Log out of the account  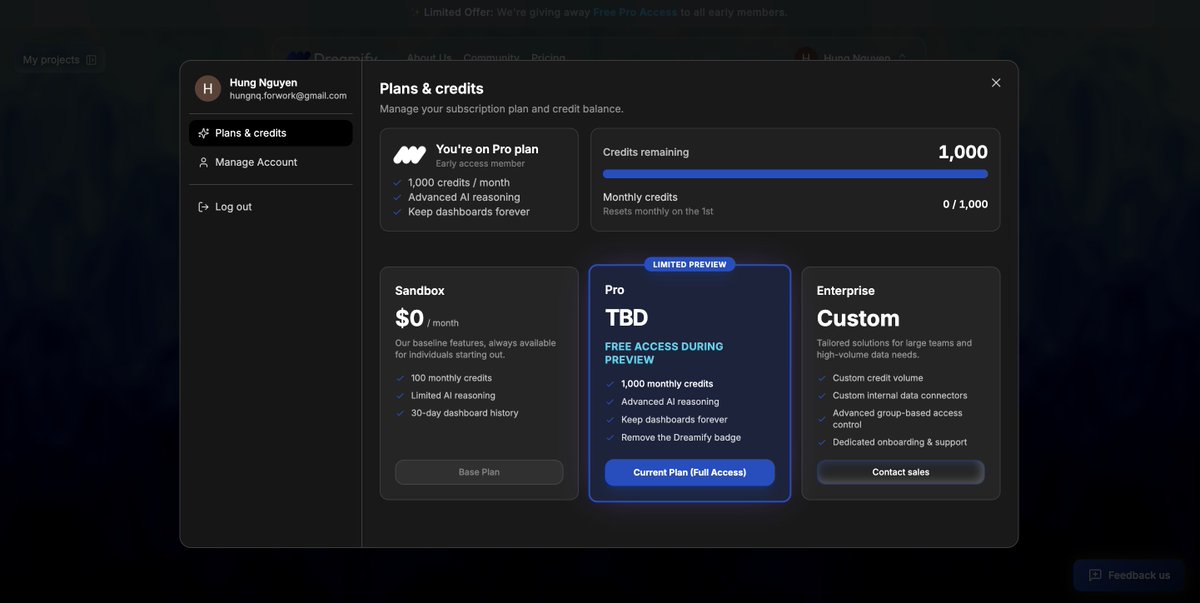[x=270, y=207]
